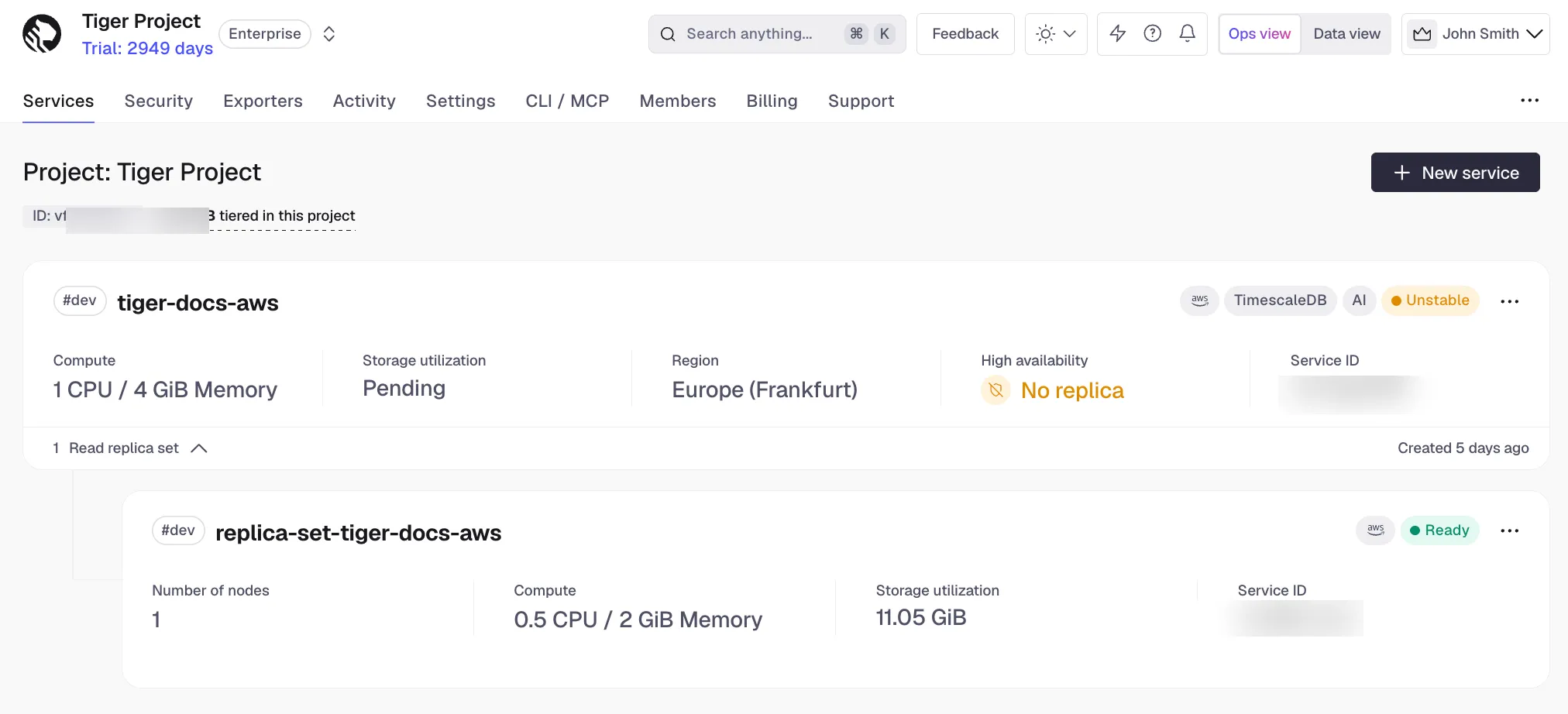Click the #dev tag on replica-set-tiger-docs-aws
The width and height of the screenshot is (1568, 714).
[x=178, y=530]
